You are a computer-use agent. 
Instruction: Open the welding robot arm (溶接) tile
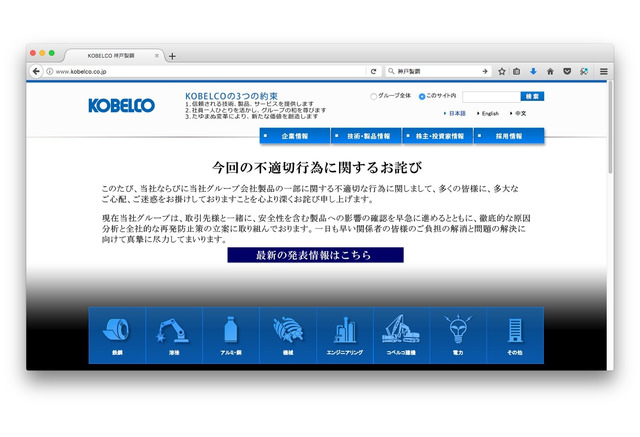tap(174, 335)
